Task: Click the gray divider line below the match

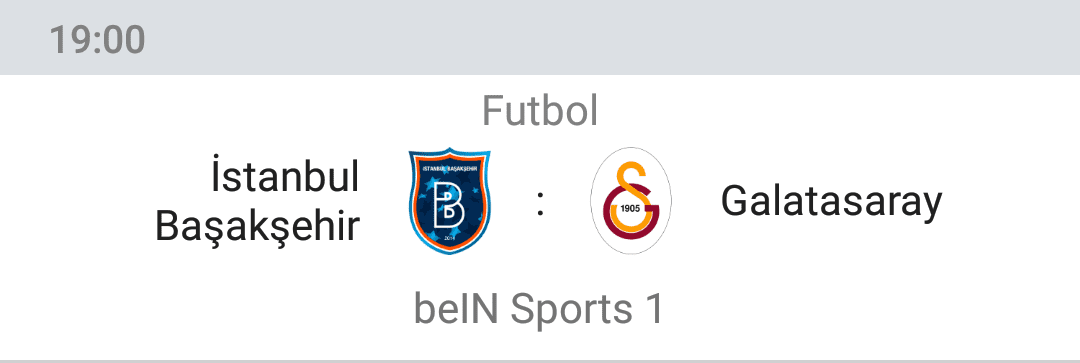Action: [x=540, y=360]
